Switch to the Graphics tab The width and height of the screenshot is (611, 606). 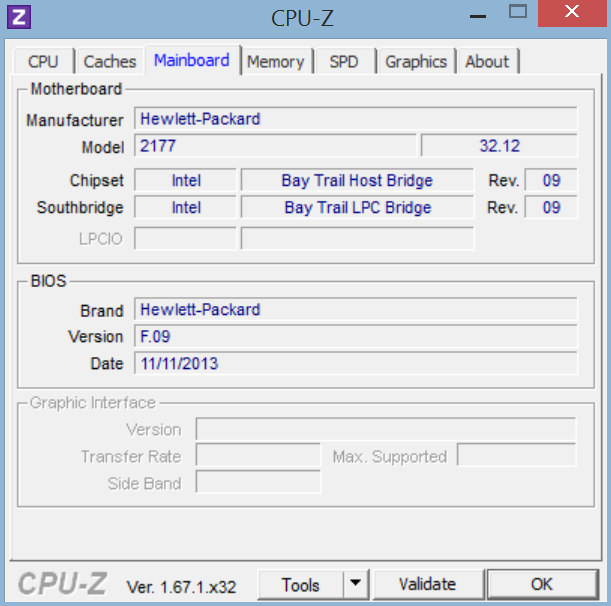click(x=416, y=62)
